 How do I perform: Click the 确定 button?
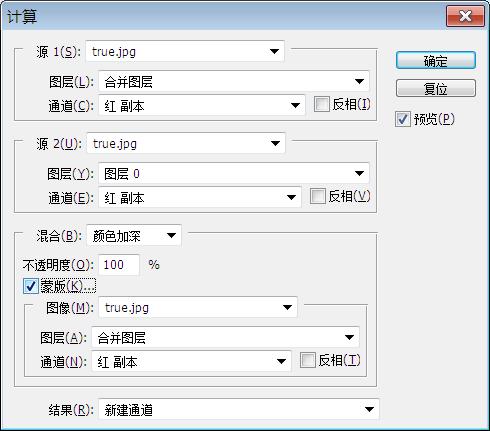436,60
